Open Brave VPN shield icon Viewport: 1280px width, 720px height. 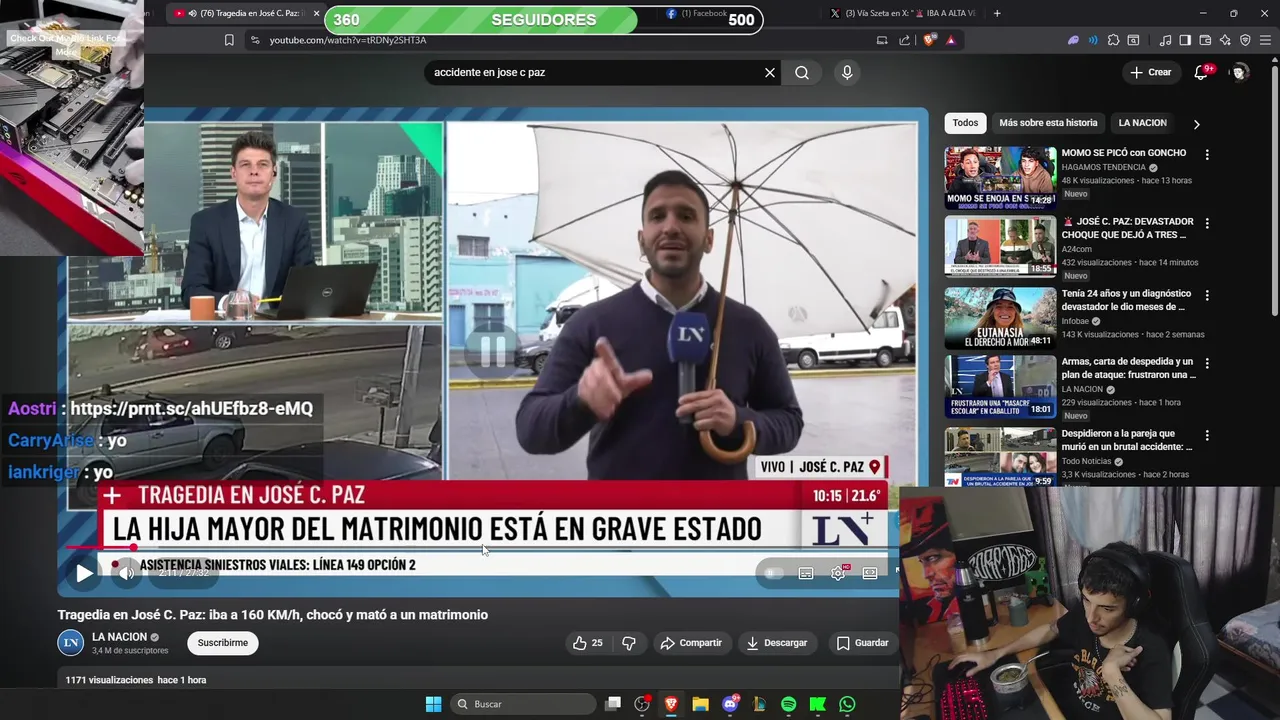[x=1245, y=40]
